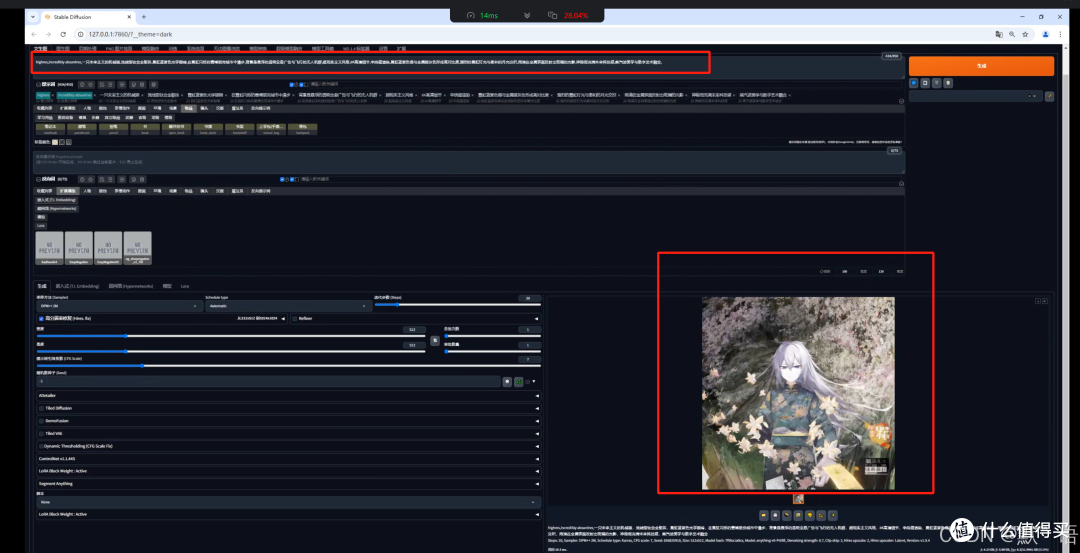This screenshot has width=1080, height=553.
Task: Open the Schedule type Automatic dropdown
Action: pyautogui.click(x=288, y=306)
